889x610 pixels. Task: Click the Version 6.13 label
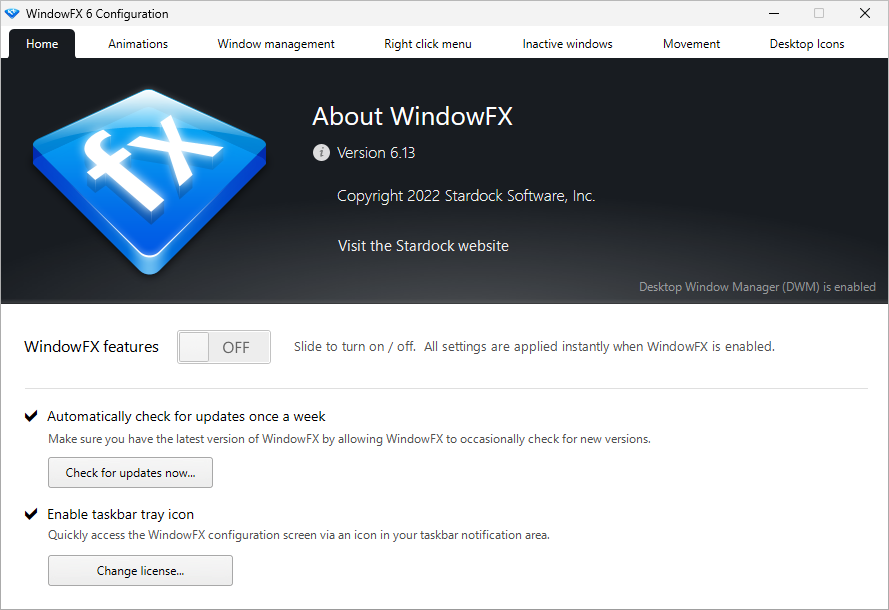point(377,152)
